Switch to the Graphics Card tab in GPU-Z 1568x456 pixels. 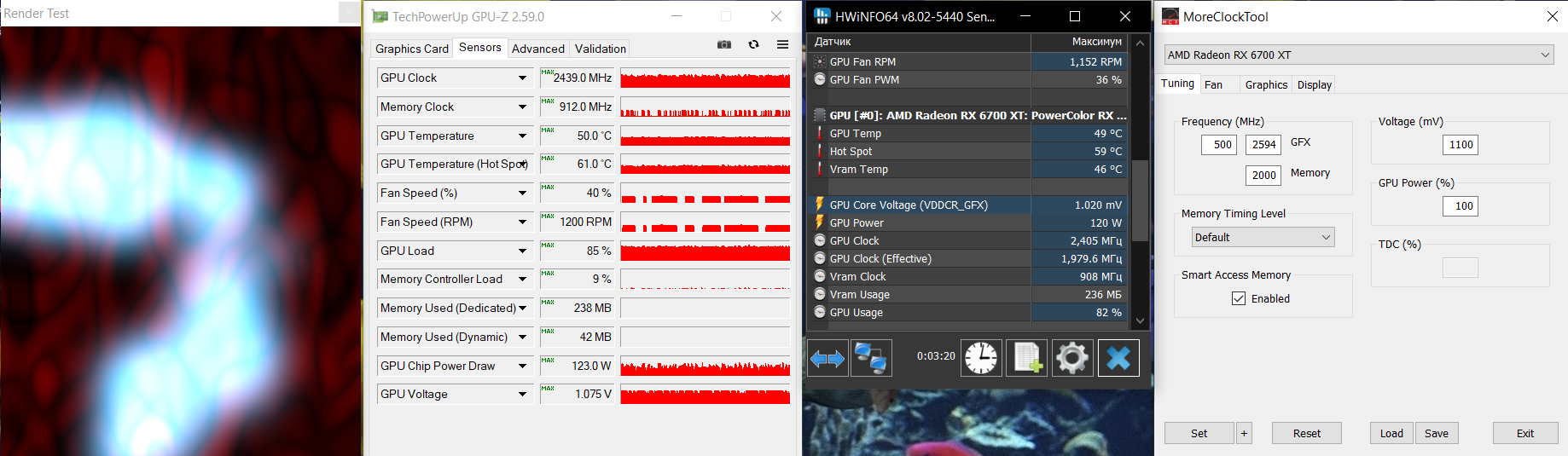(x=412, y=49)
